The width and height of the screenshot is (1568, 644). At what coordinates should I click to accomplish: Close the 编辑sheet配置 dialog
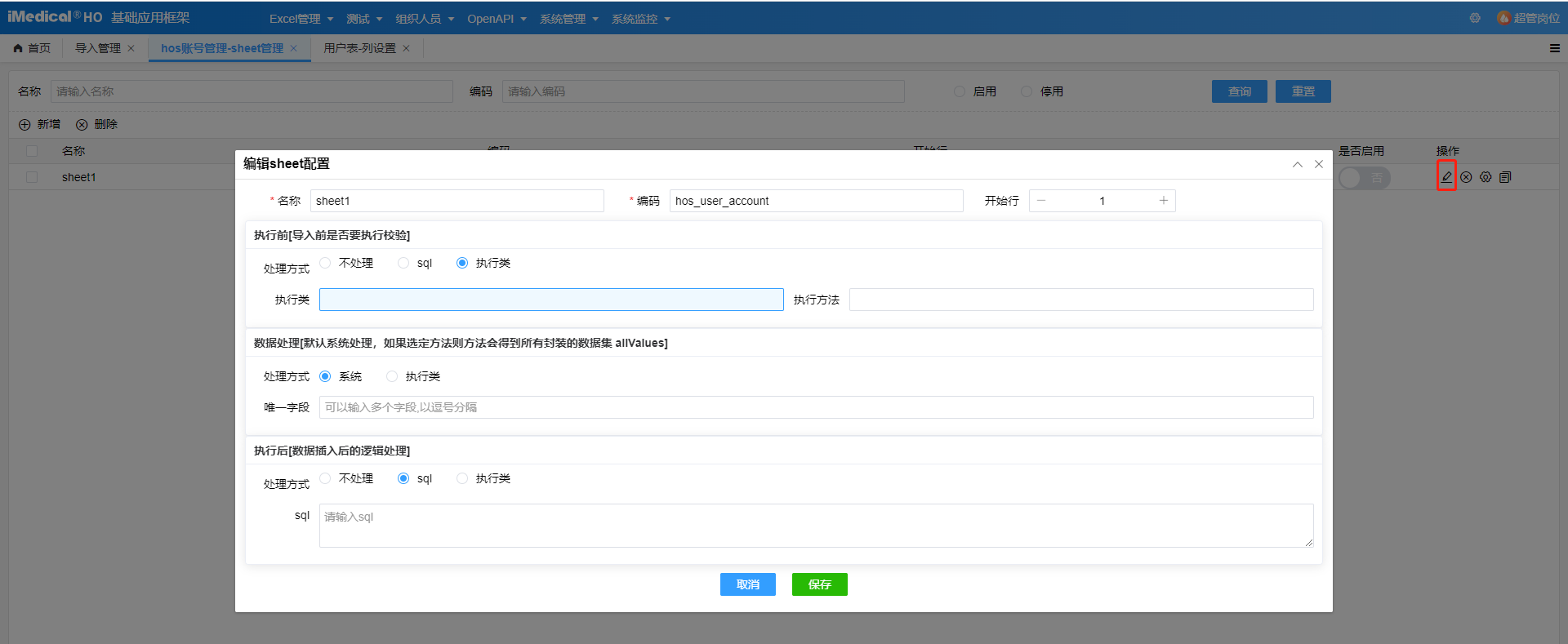1318,164
